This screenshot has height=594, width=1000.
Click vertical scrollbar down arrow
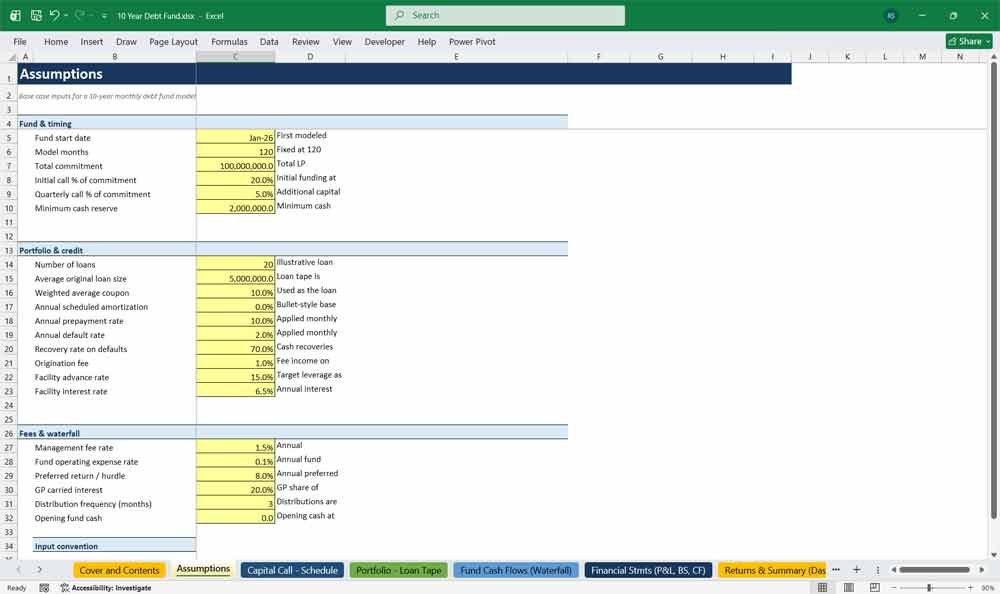pos(993,555)
